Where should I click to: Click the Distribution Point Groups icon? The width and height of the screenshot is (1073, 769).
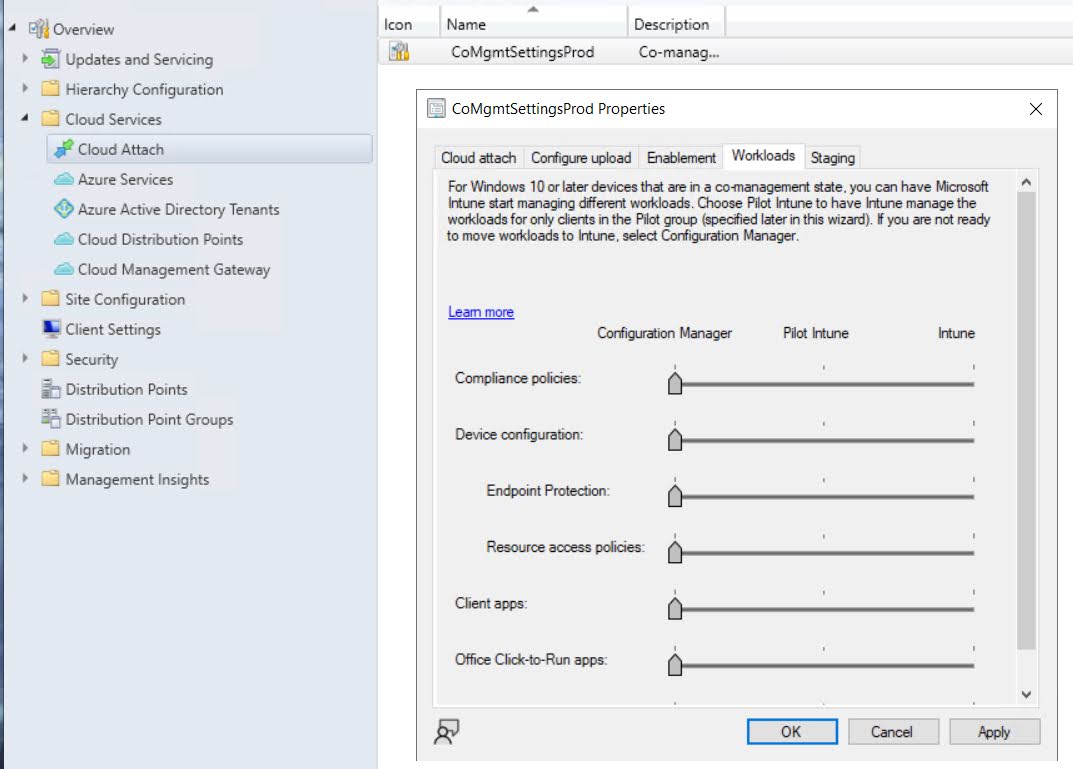(x=51, y=419)
